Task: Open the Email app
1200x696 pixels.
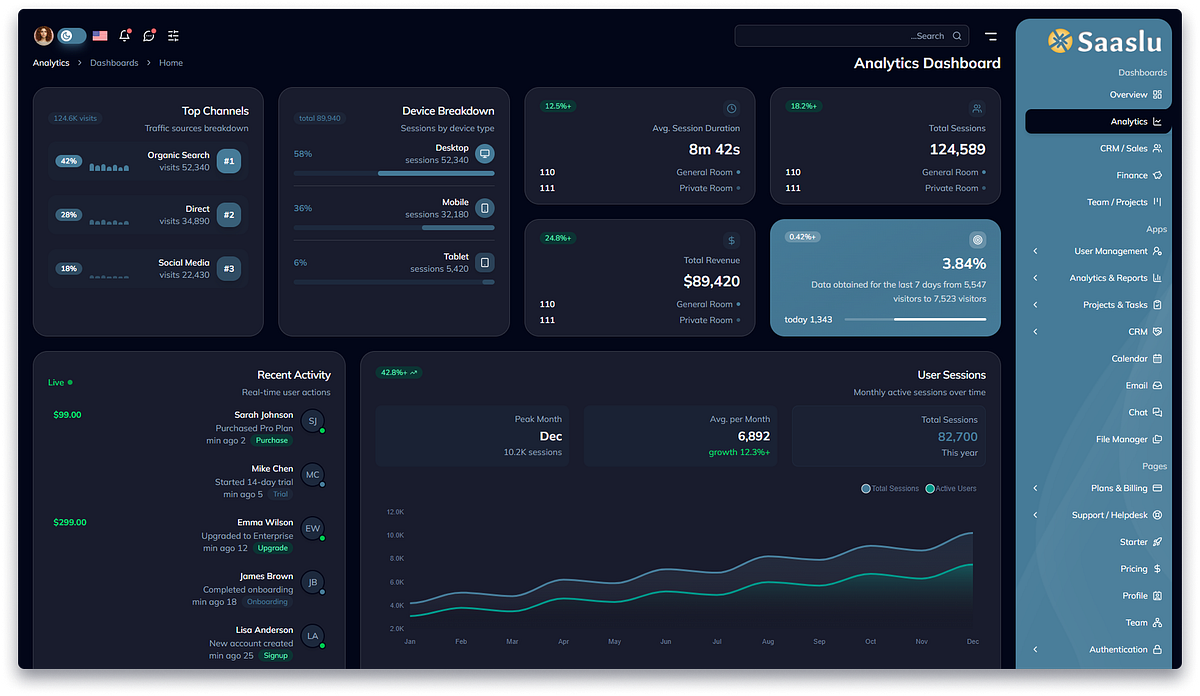Action: pyautogui.click(x=1097, y=386)
